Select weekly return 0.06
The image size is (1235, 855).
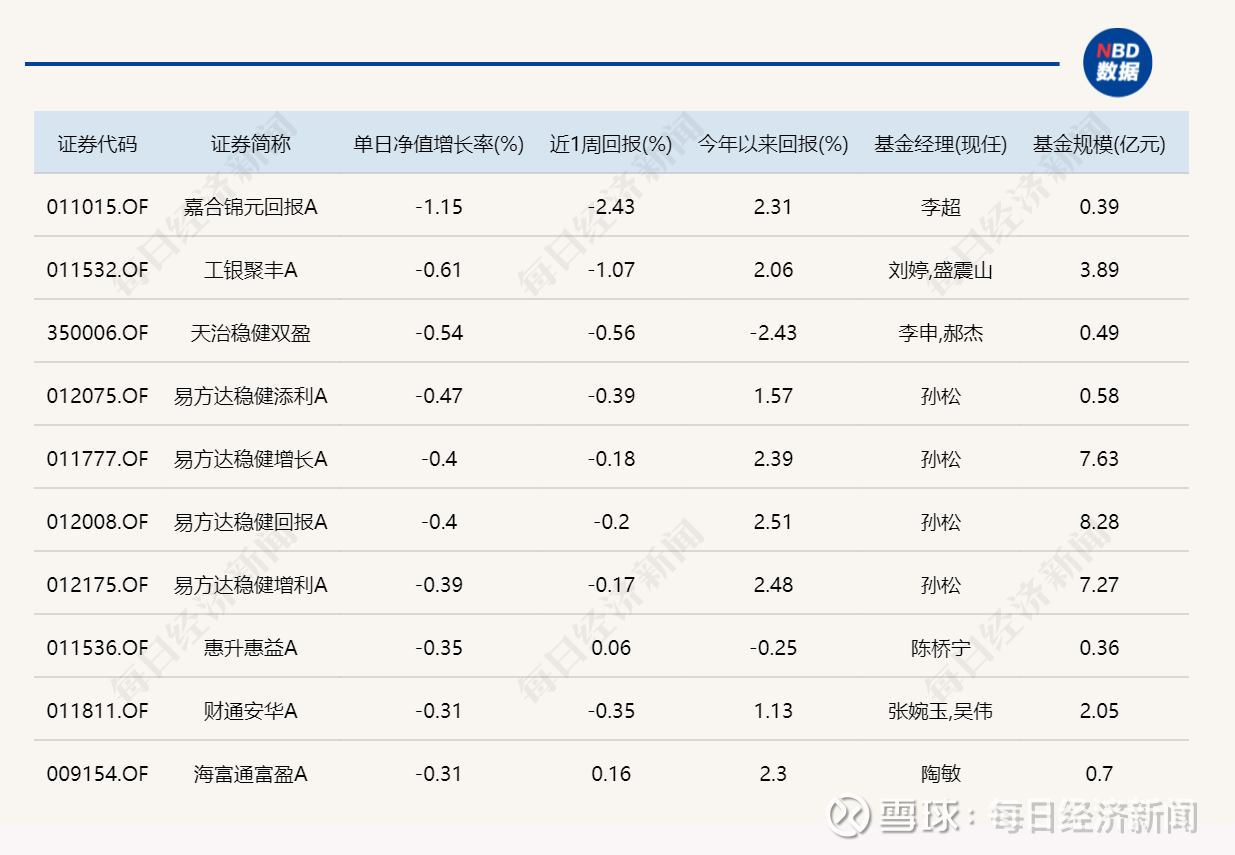[x=611, y=648]
